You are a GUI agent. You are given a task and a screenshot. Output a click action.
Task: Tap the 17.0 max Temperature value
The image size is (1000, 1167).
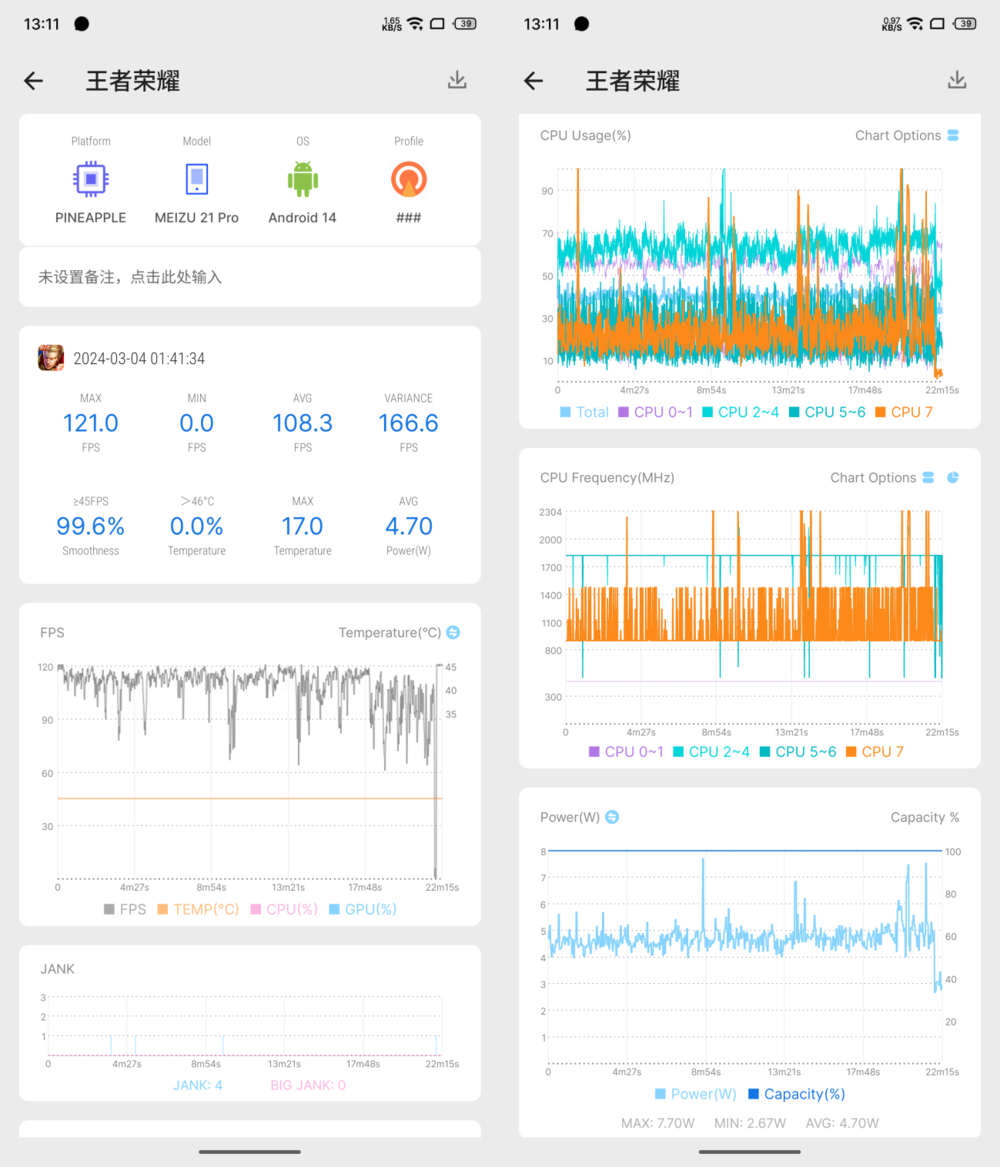[302, 526]
